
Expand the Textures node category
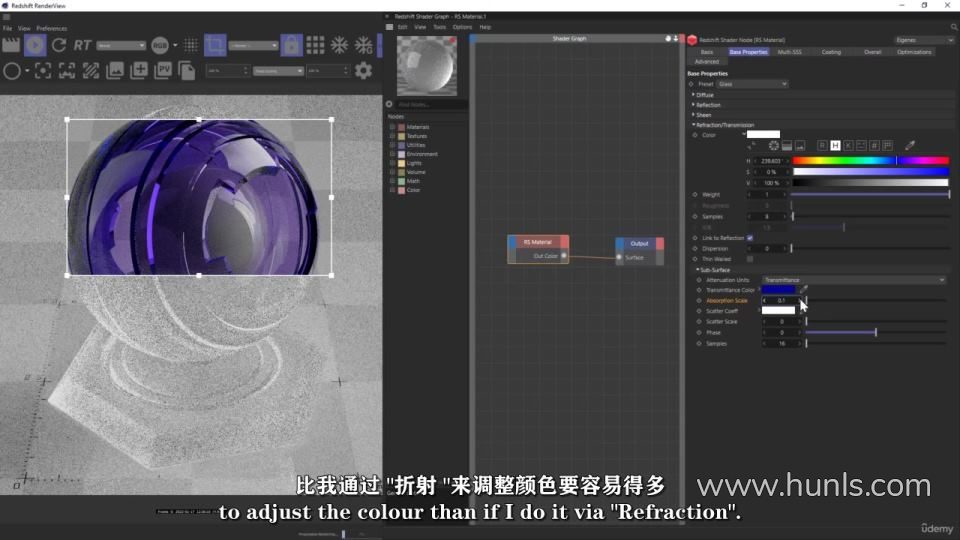pos(392,136)
